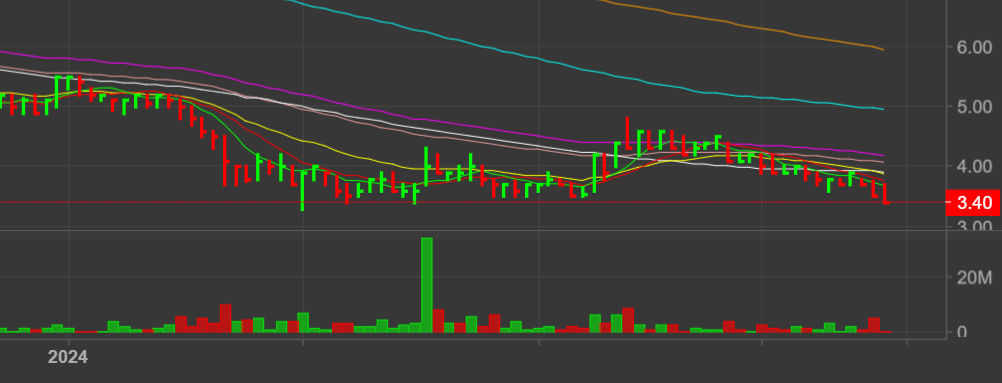The image size is (1002, 383).
Task: Click the highest red candle near 4.80
Action: coord(628,134)
